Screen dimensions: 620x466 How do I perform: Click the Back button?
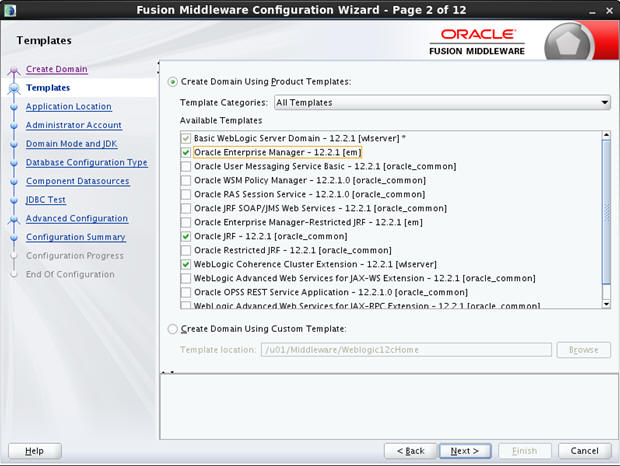click(x=410, y=451)
